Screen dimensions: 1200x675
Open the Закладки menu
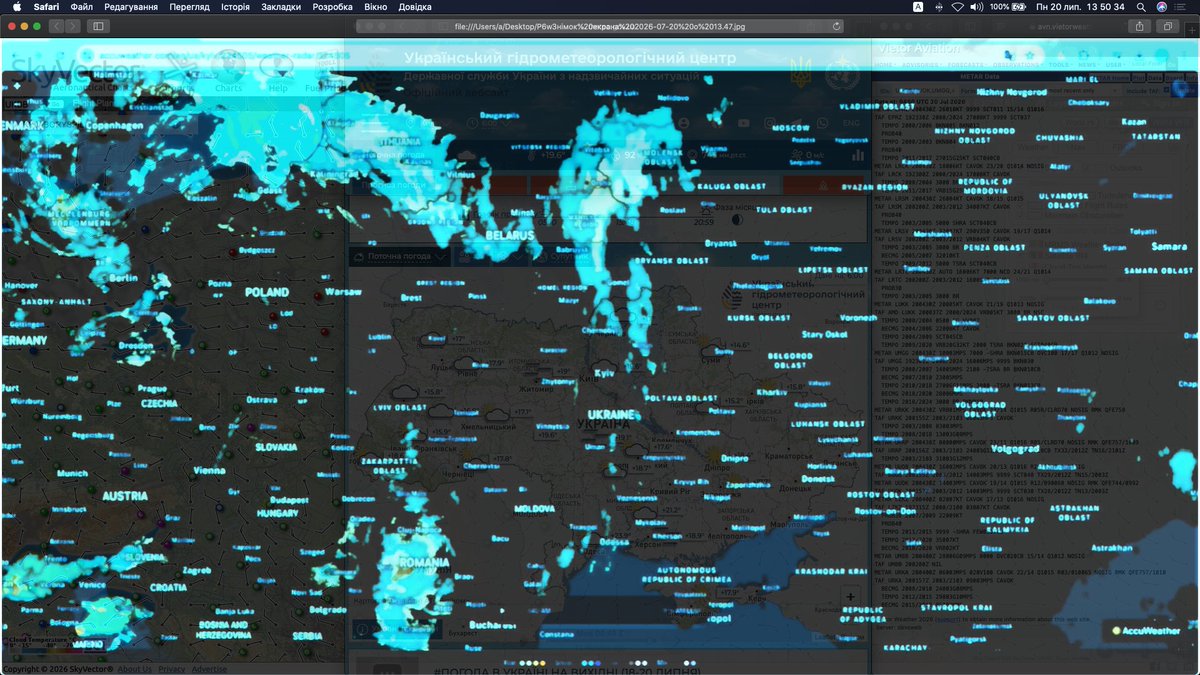(x=281, y=7)
